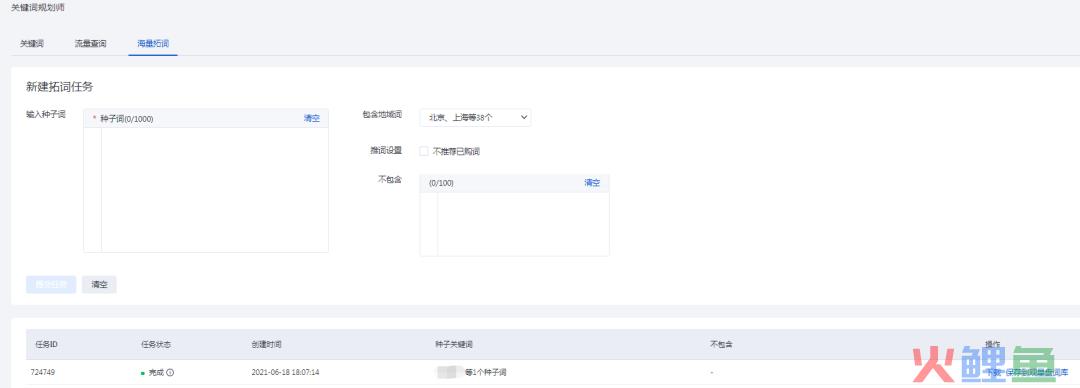Viewport: 1080px width, 388px height.
Task: Click the info icon beside 完成 status
Action: pos(170,372)
